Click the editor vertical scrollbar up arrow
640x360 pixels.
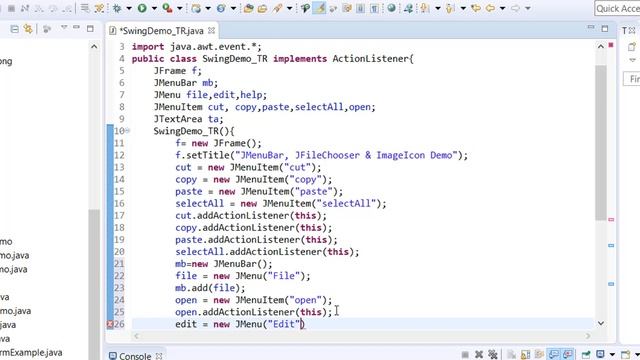point(601,47)
